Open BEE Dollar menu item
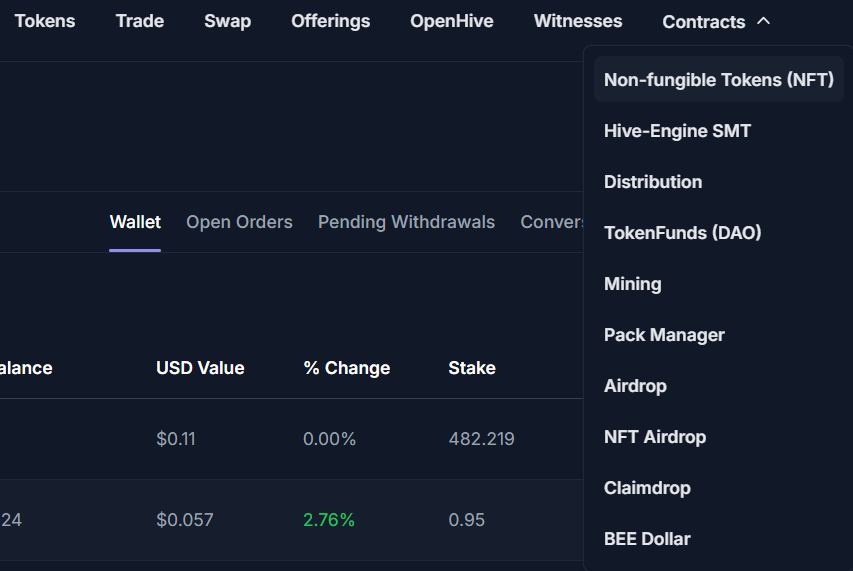 (647, 539)
